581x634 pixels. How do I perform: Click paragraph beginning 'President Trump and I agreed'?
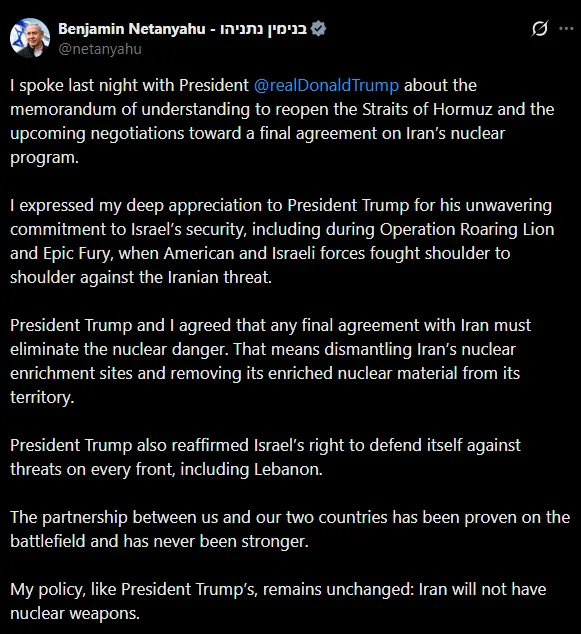click(270, 361)
